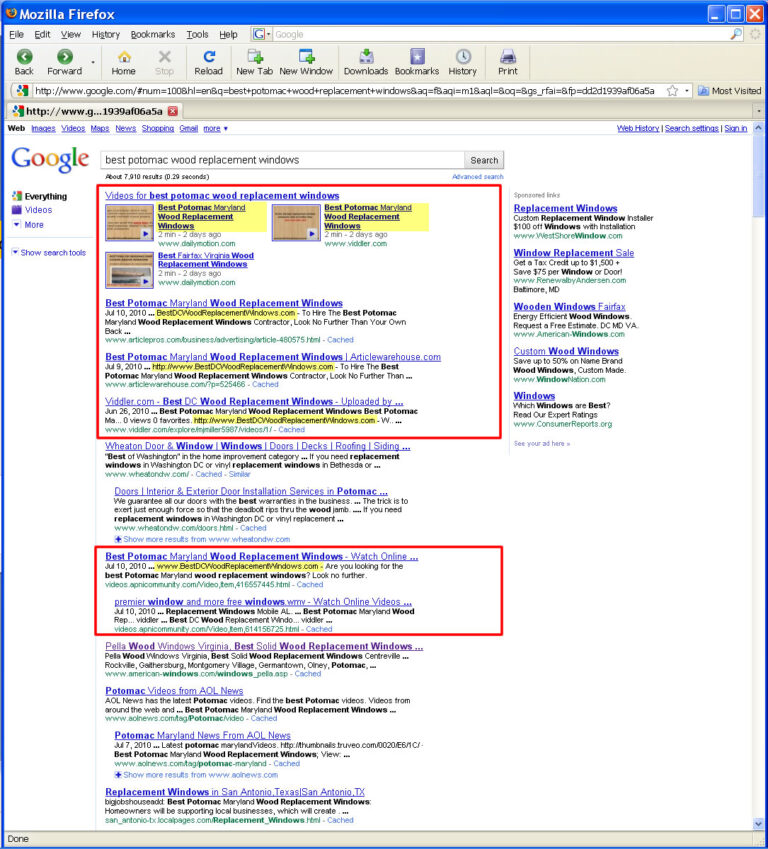Screen dimensions: 768x849
Task: Click the vertical scrollbar up arrow
Action: tap(758, 128)
